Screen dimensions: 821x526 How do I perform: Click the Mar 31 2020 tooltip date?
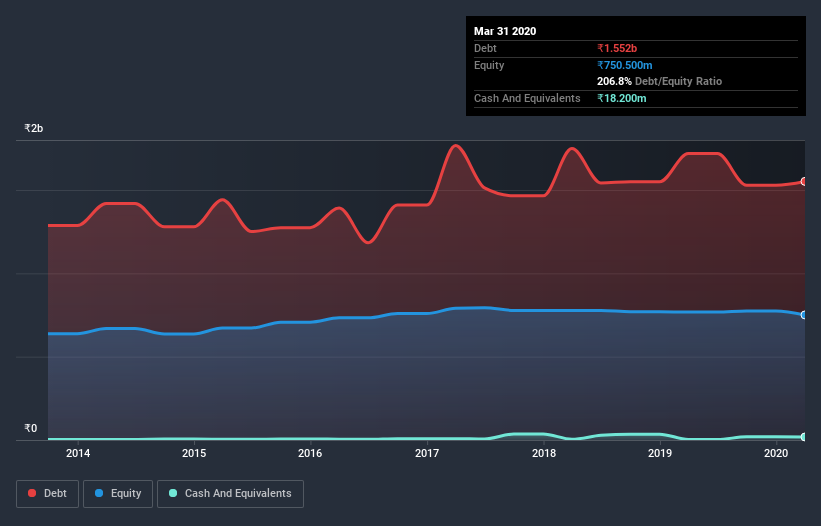505,31
